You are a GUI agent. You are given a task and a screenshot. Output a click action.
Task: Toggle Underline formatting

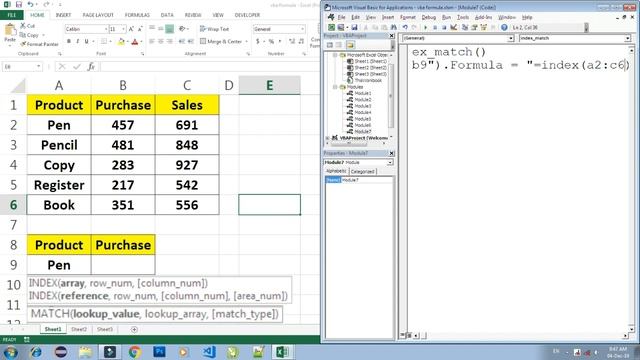(x=87, y=41)
